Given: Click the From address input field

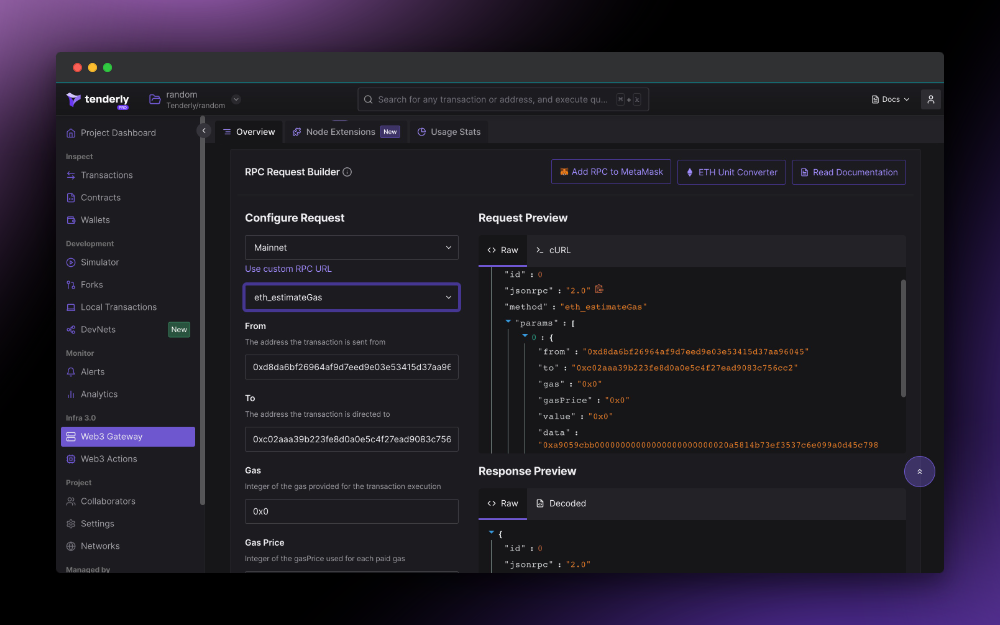Looking at the screenshot, I should click(351, 367).
